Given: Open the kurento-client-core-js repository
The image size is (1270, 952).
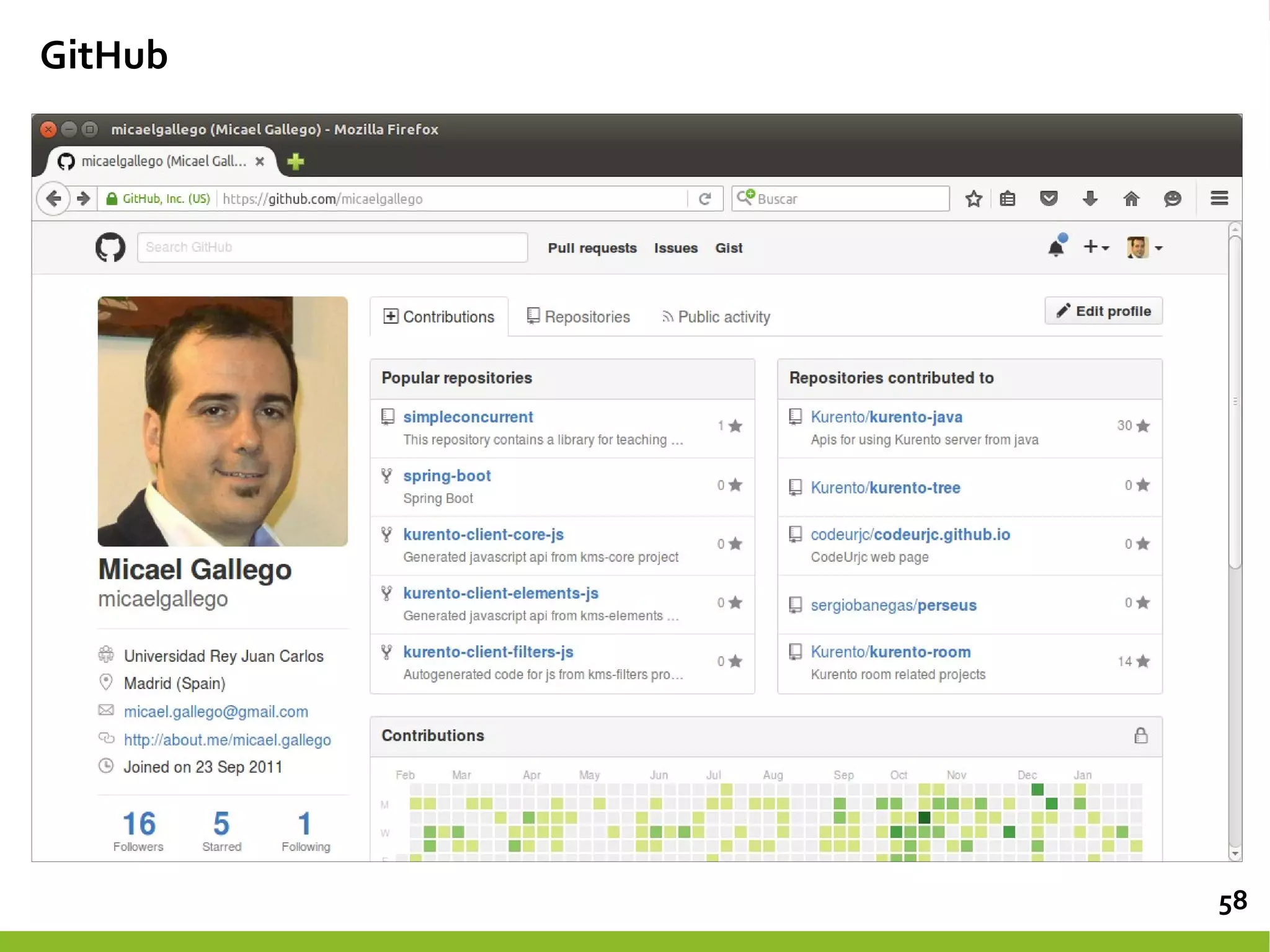Looking at the screenshot, I should click(x=484, y=535).
